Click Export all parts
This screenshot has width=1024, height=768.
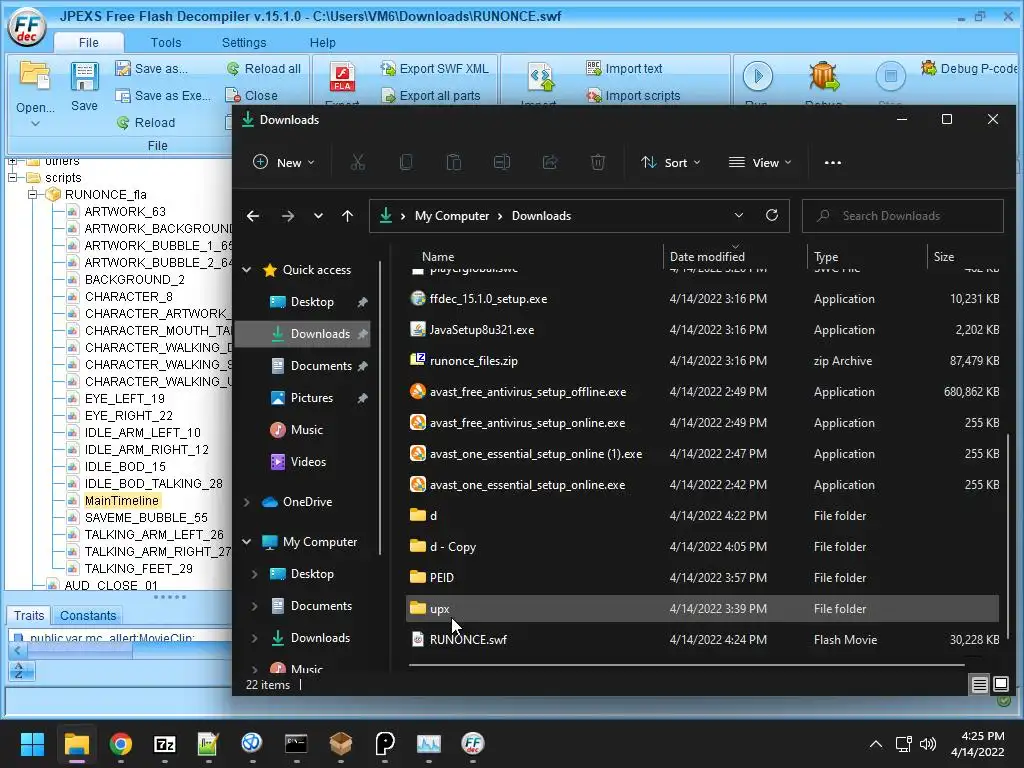click(431, 95)
